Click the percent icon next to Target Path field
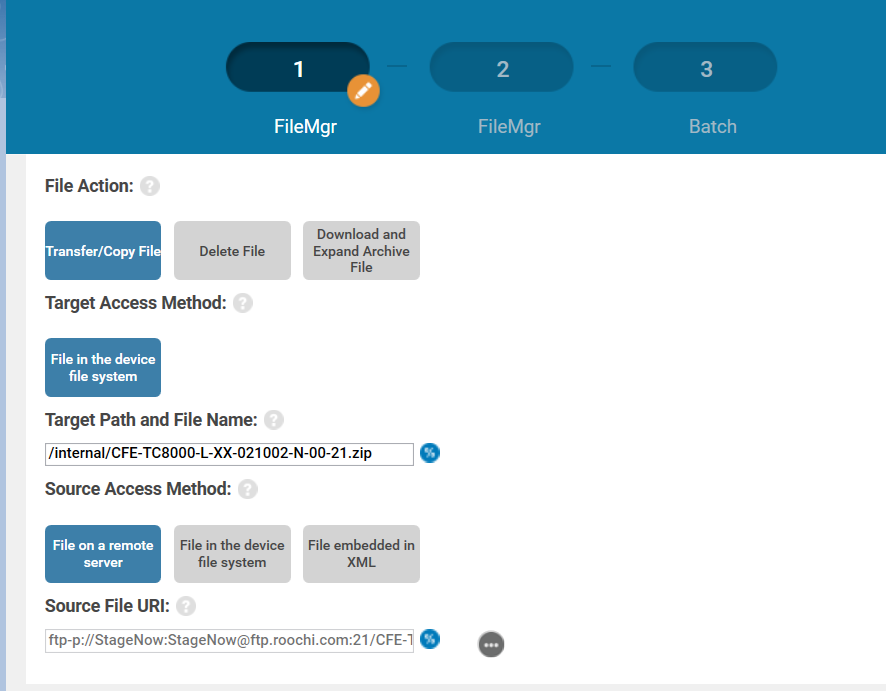The height and width of the screenshot is (691, 886). click(430, 453)
